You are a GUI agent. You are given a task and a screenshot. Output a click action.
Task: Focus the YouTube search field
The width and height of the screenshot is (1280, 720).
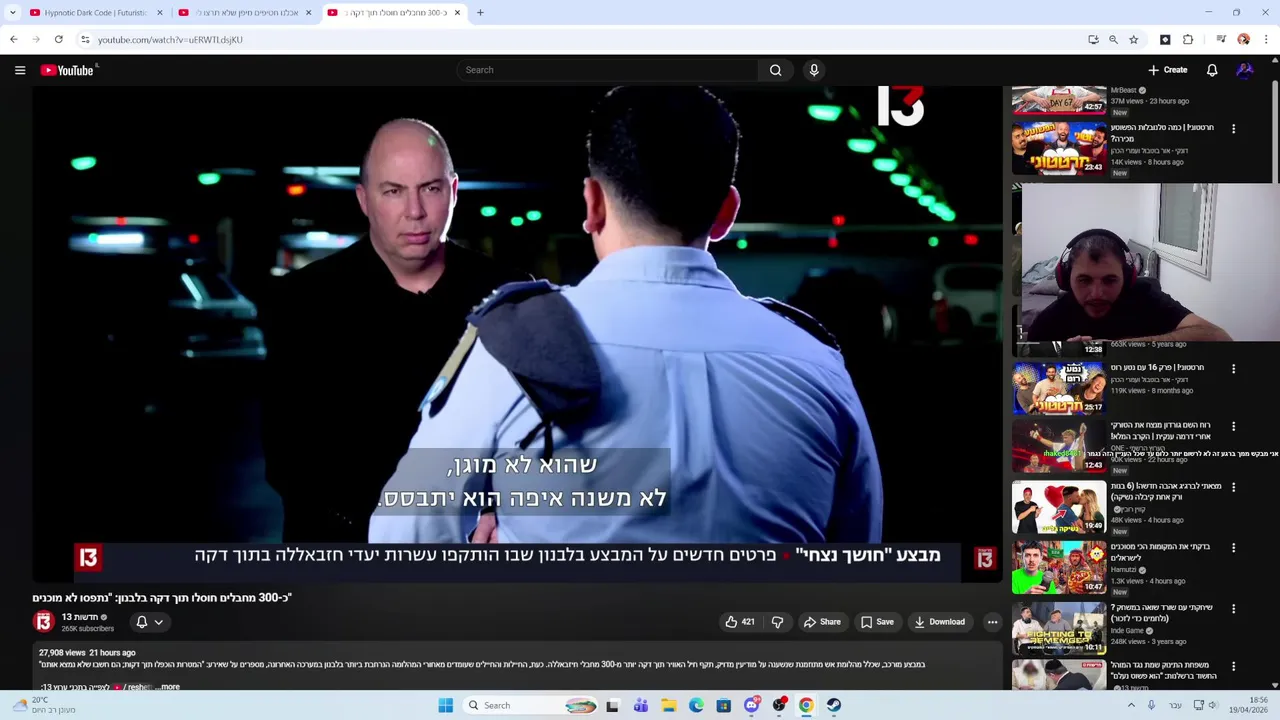tap(607, 70)
